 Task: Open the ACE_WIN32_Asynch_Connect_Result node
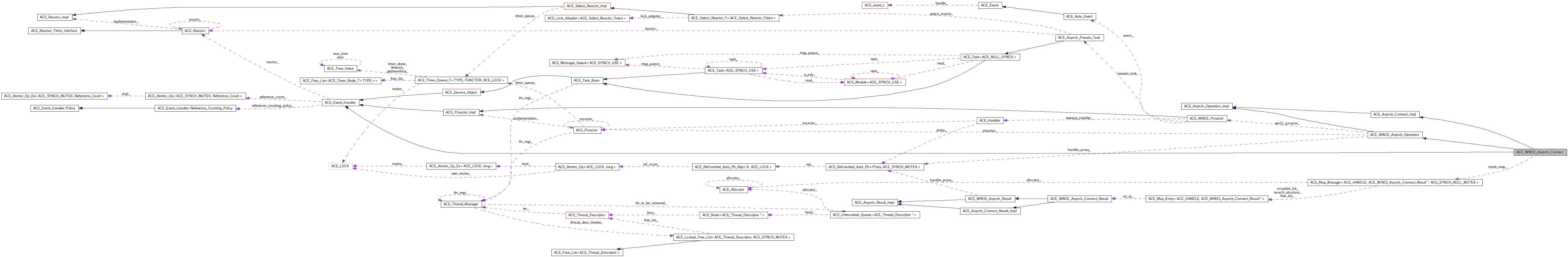pyautogui.click(x=1079, y=199)
